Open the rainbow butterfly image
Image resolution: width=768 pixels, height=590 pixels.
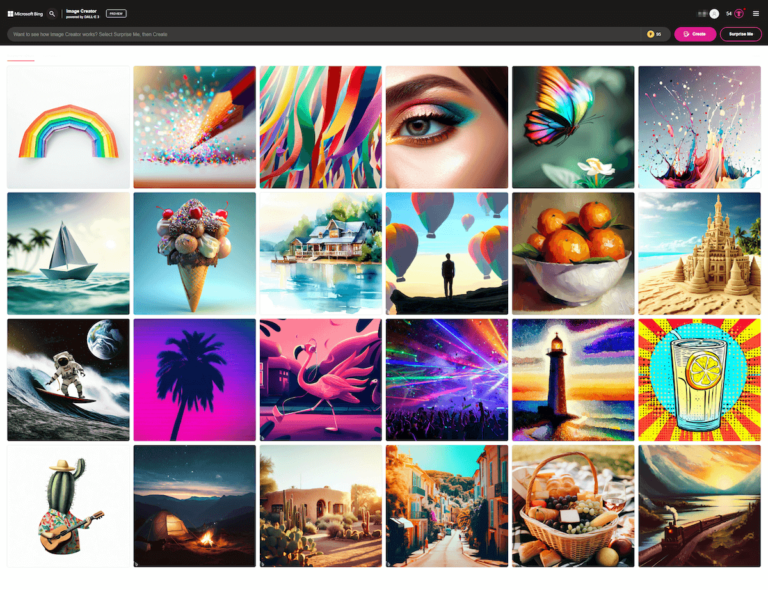click(573, 127)
